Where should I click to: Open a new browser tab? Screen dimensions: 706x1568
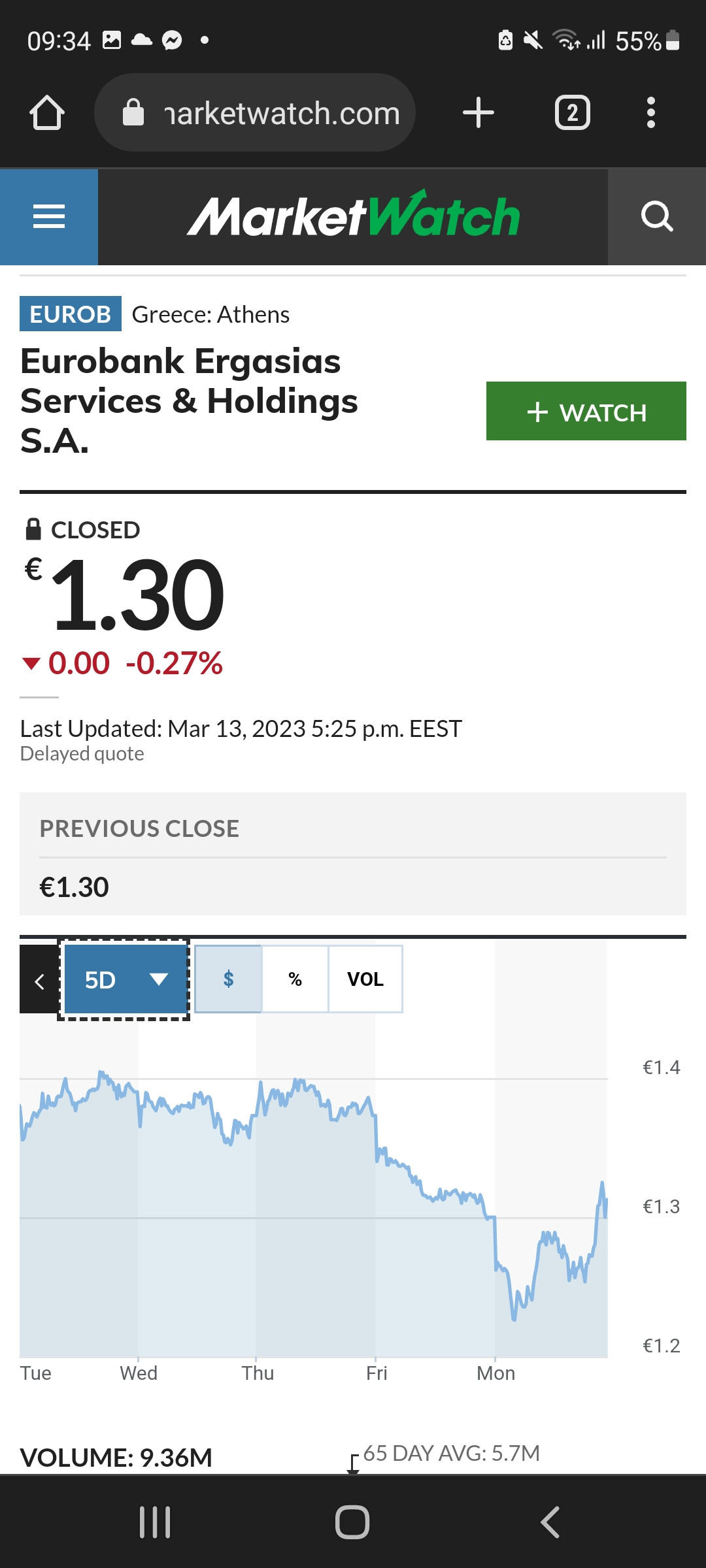(479, 113)
